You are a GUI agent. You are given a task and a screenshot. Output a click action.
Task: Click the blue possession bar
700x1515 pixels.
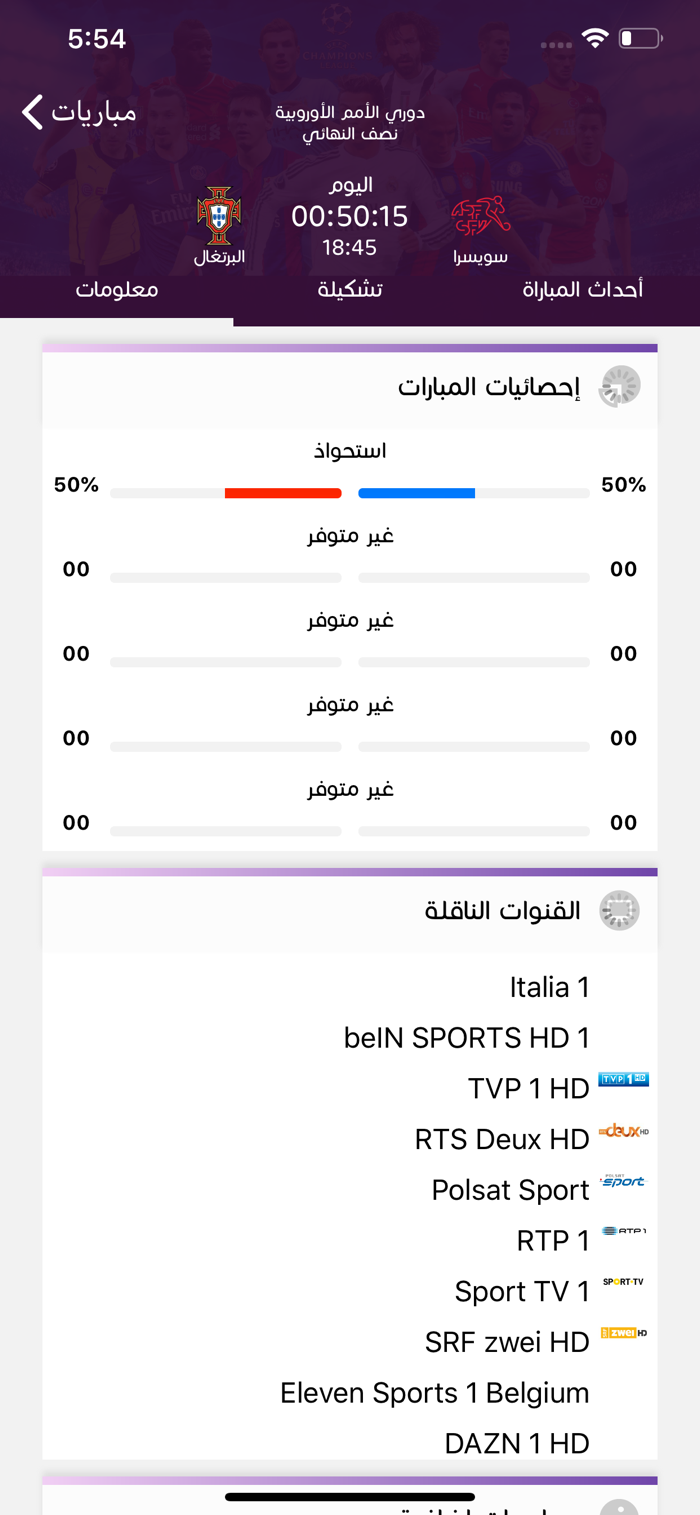click(416, 493)
